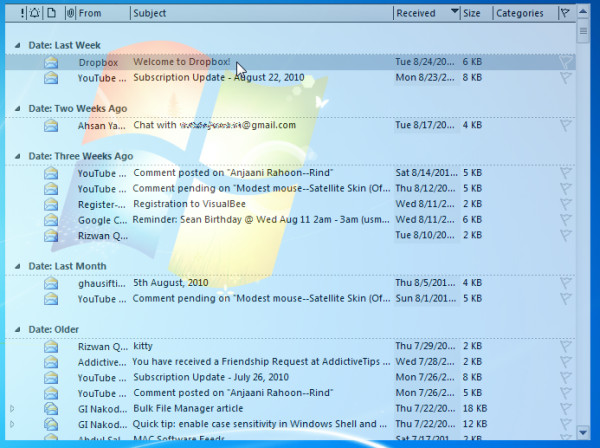The width and height of the screenshot is (600, 448).
Task: Click the Flag Status column header icon
Action: tap(565, 13)
